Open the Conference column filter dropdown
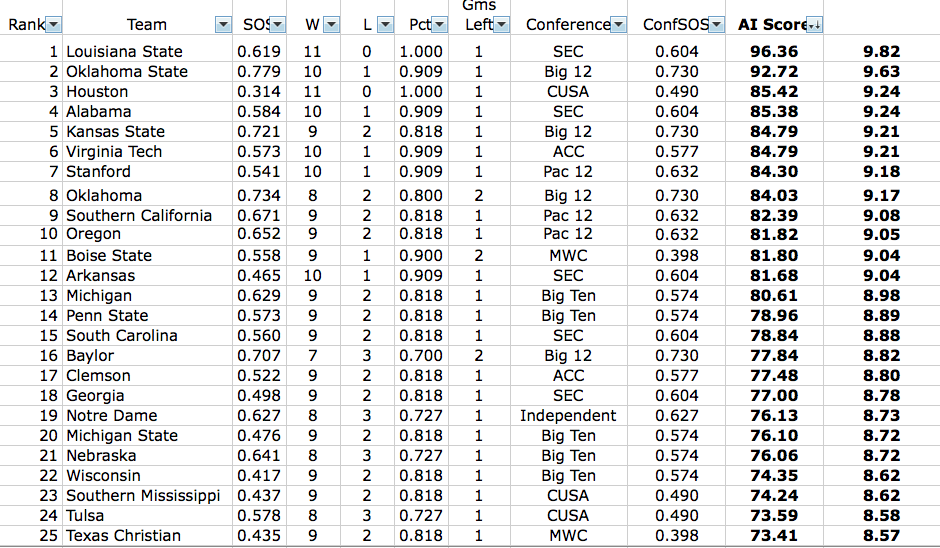Viewport: 940px width, 548px height. click(x=619, y=25)
